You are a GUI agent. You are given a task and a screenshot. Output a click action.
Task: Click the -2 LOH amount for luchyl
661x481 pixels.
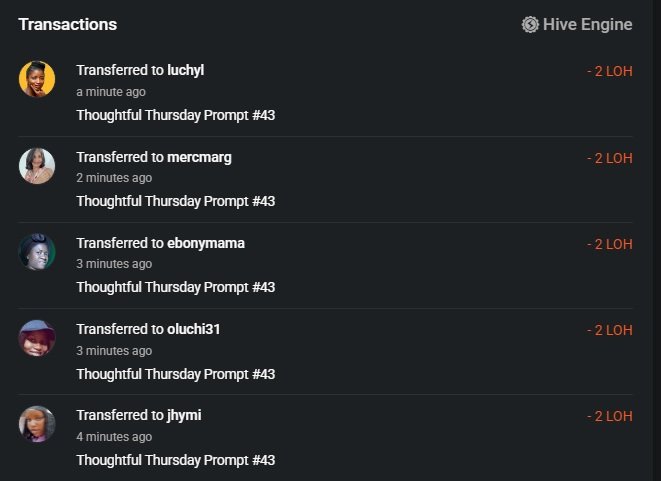click(610, 71)
